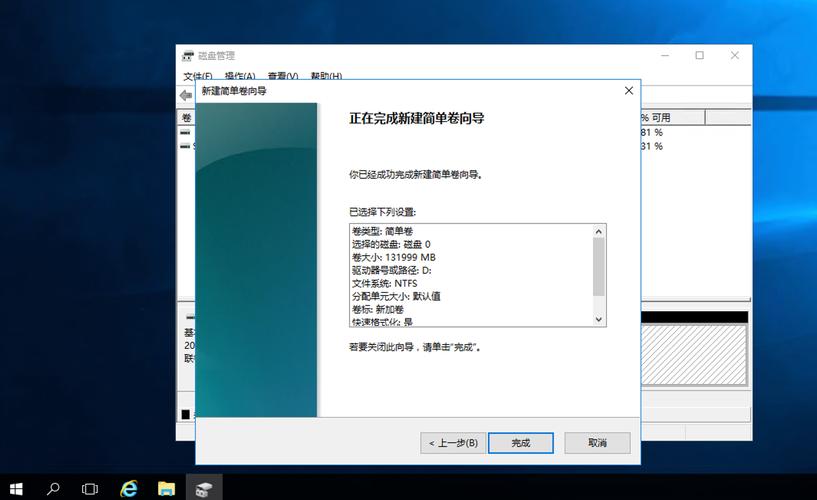The height and width of the screenshot is (500, 817).
Task: Close the 磁盘管理 window
Action: point(735,55)
